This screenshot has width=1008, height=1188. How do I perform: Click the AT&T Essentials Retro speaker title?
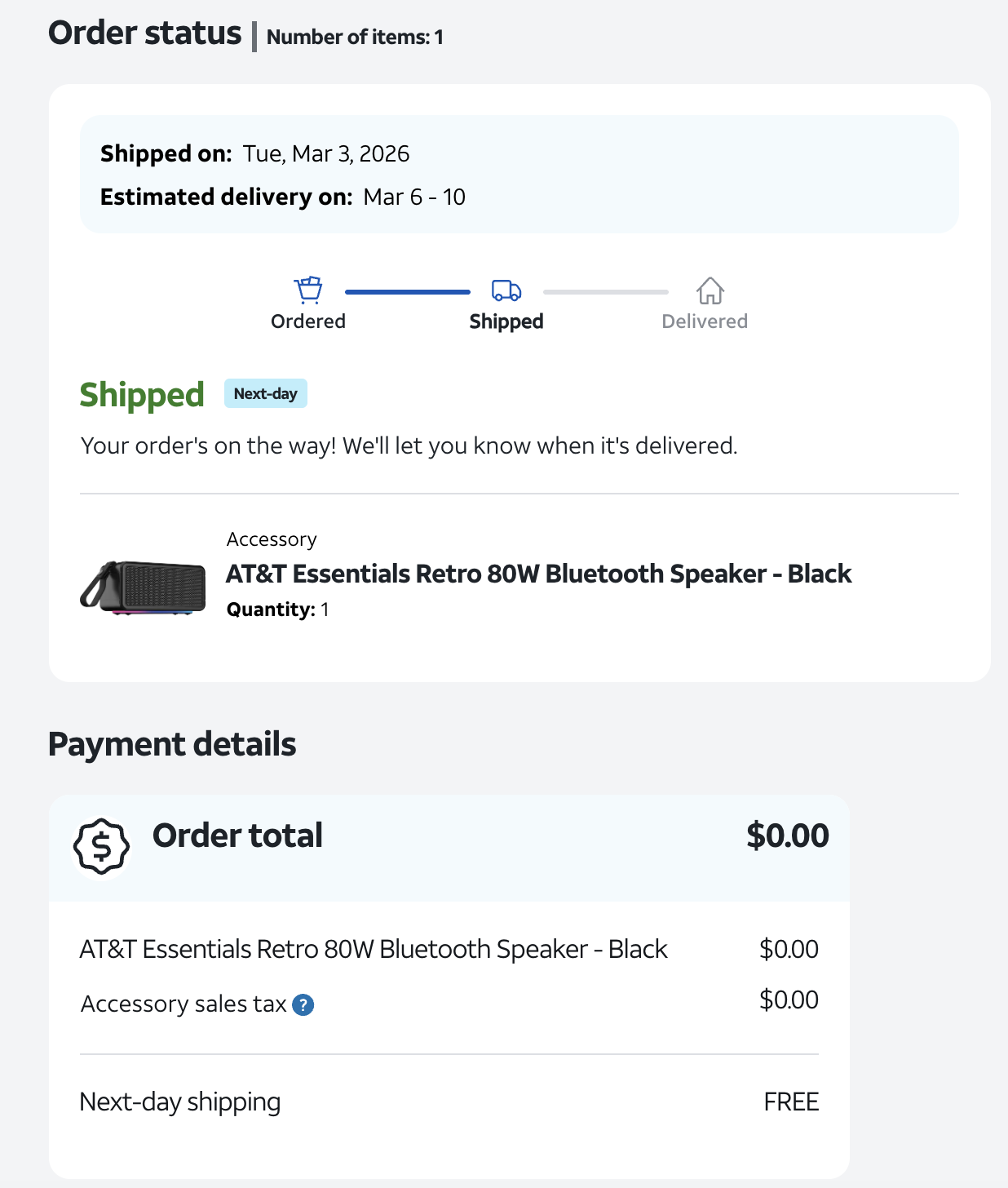click(x=538, y=574)
